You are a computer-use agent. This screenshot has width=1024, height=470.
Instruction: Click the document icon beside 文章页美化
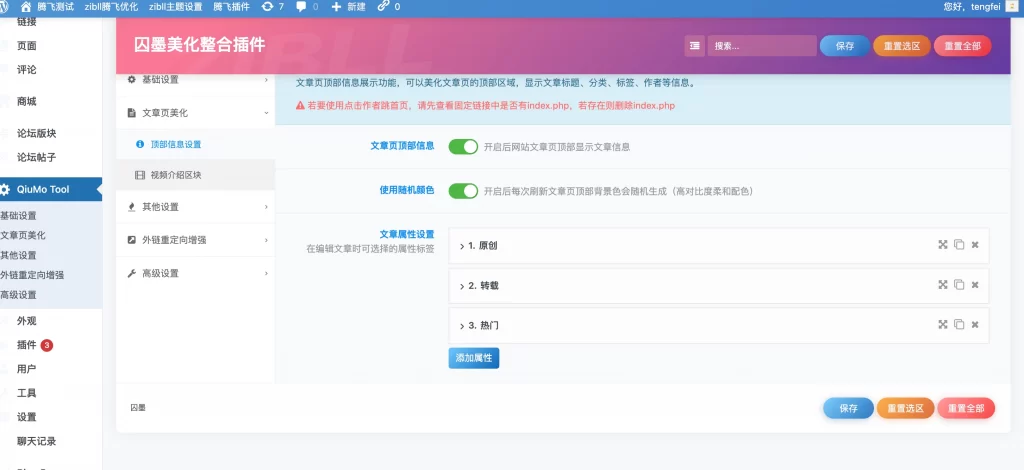pos(131,113)
